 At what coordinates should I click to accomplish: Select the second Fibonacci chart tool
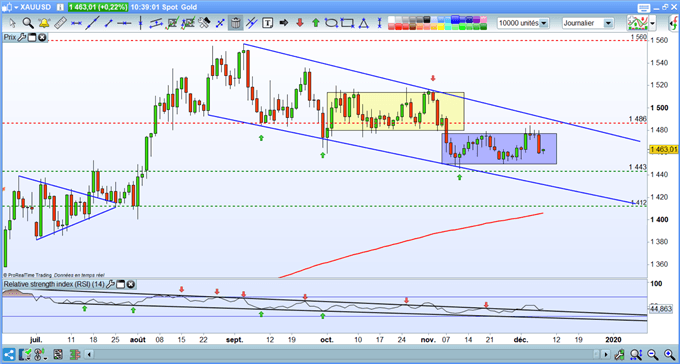click(x=188, y=23)
